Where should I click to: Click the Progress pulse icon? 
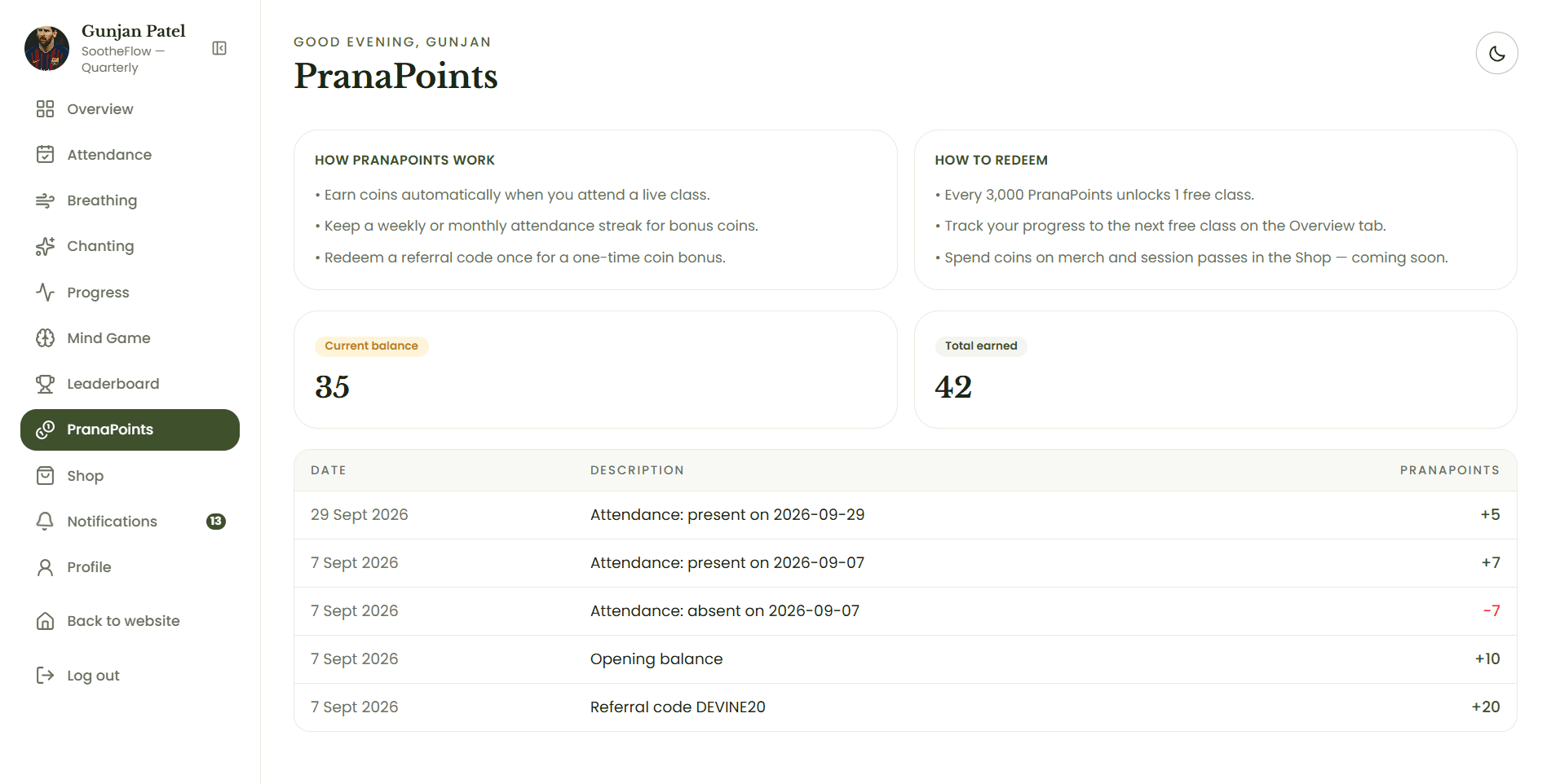(45, 292)
